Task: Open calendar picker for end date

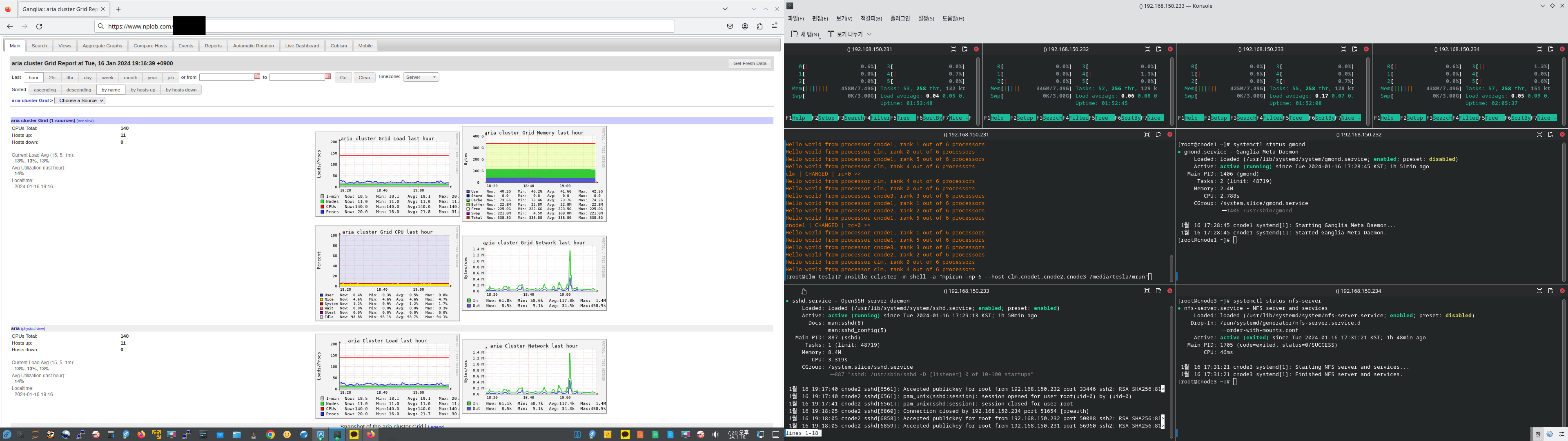Action: (327, 77)
